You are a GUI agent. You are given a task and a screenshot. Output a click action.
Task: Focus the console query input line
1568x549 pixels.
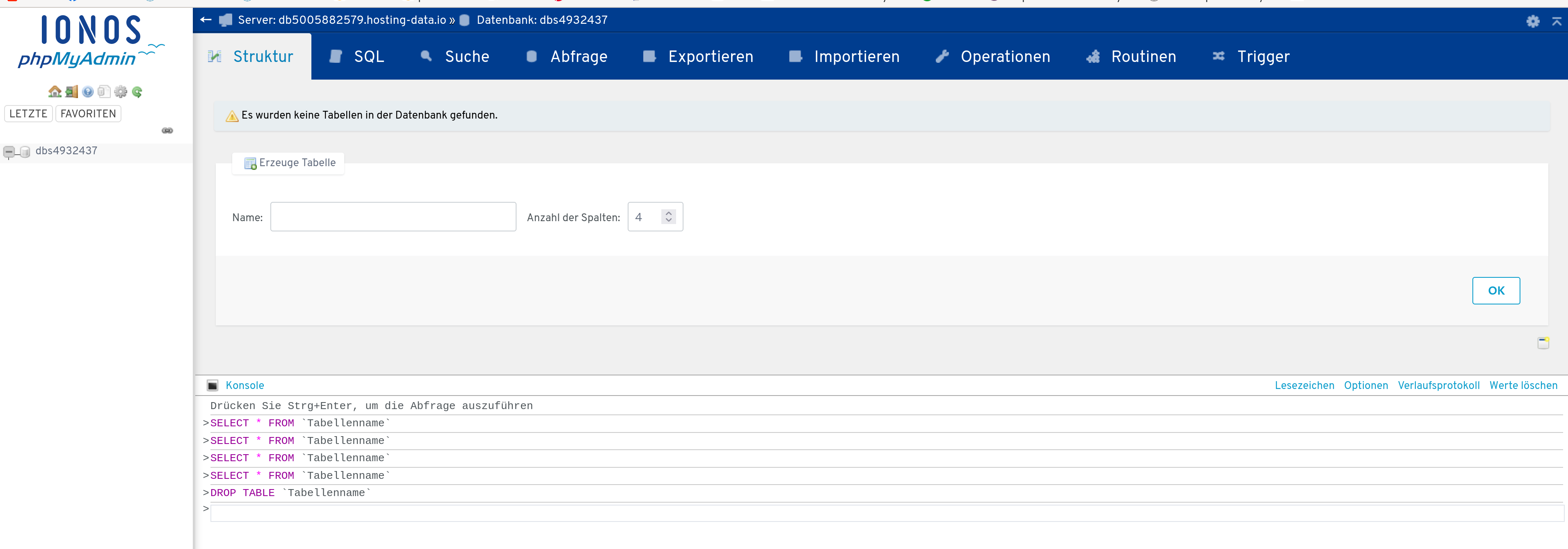(887, 513)
